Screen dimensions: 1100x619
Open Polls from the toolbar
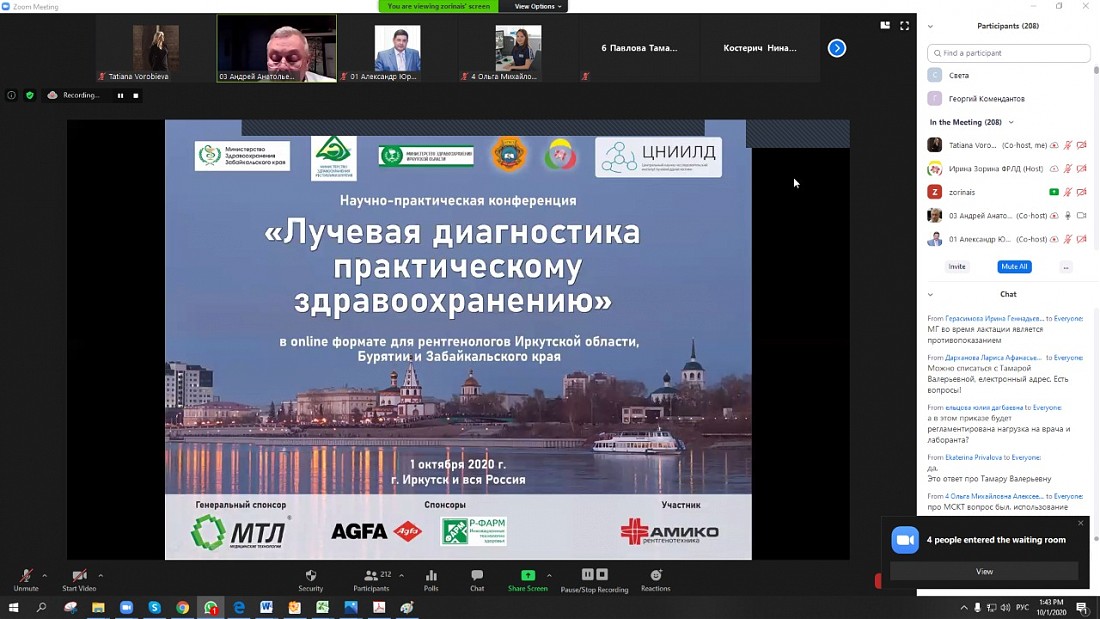pos(431,580)
